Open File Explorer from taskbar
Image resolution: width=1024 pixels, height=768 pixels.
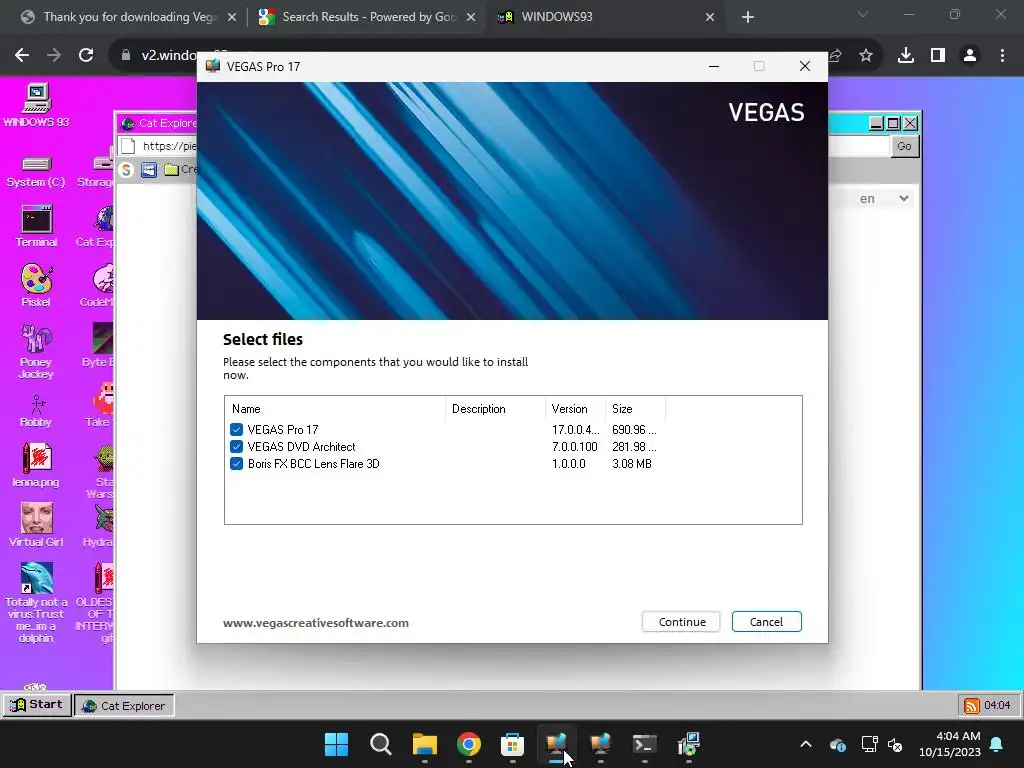click(x=424, y=744)
